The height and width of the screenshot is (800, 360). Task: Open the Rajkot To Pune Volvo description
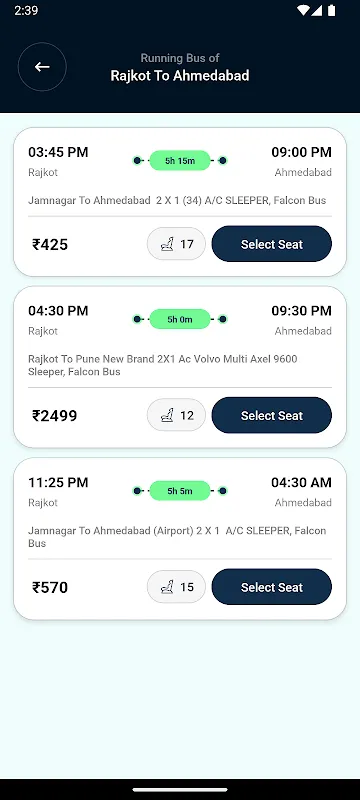tap(163, 365)
